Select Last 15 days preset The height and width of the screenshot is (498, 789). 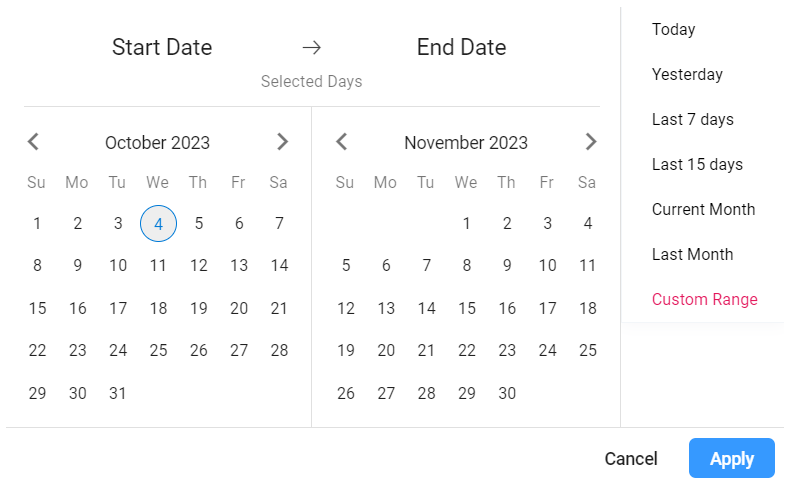[697, 165]
